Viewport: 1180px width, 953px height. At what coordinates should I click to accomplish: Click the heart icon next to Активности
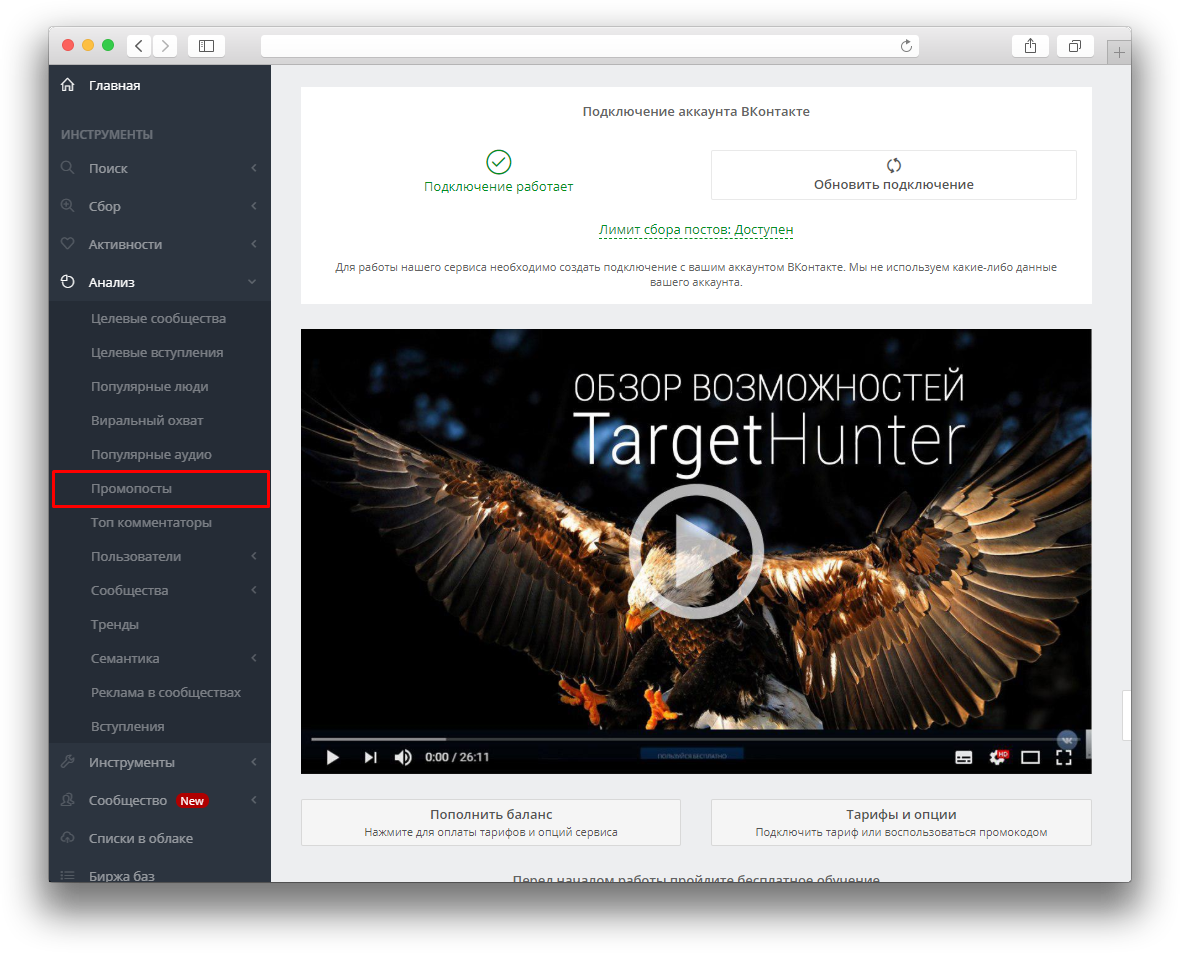(68, 243)
